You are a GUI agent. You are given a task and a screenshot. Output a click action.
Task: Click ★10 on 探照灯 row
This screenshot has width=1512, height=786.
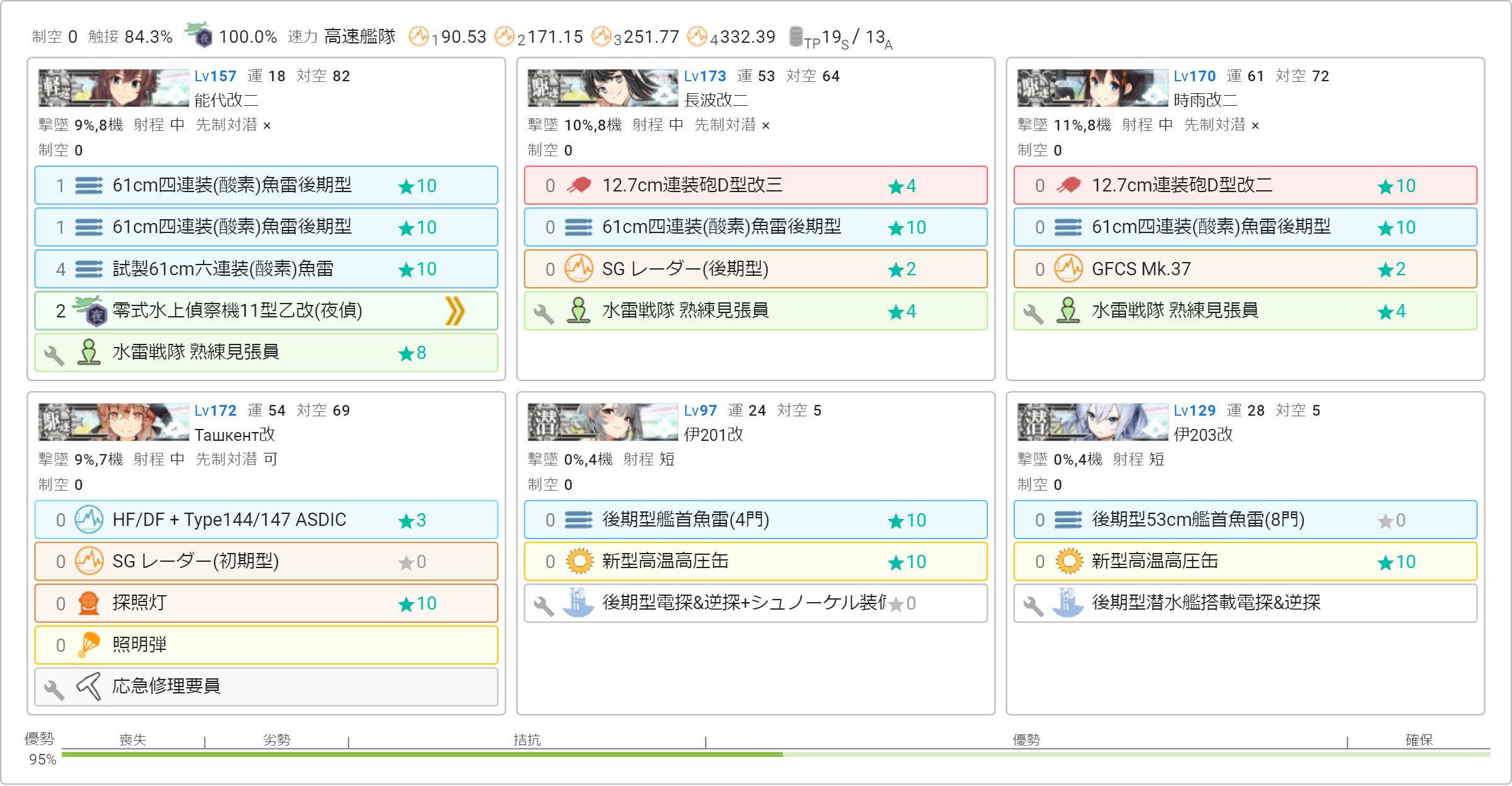pyautogui.click(x=417, y=604)
